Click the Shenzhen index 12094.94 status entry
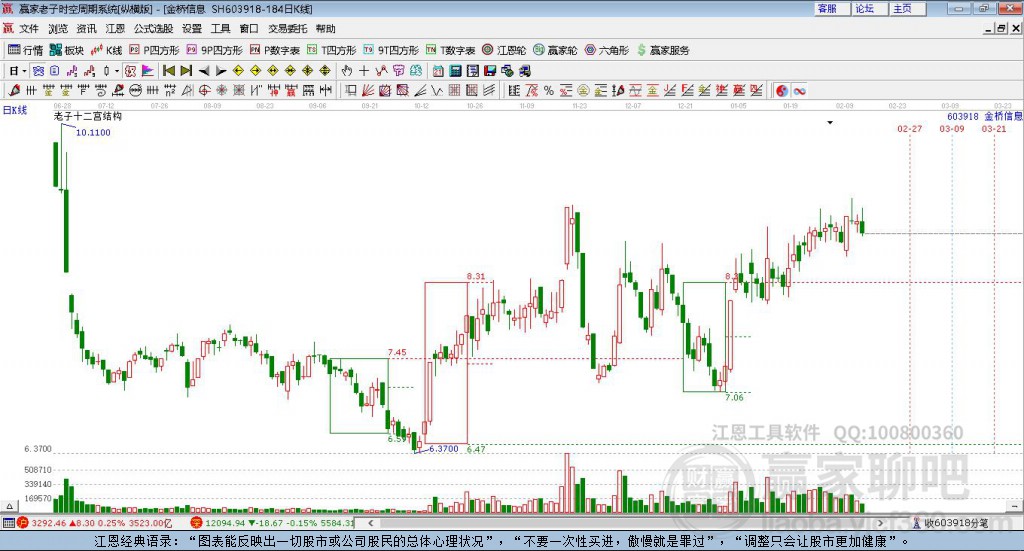 tap(272, 523)
